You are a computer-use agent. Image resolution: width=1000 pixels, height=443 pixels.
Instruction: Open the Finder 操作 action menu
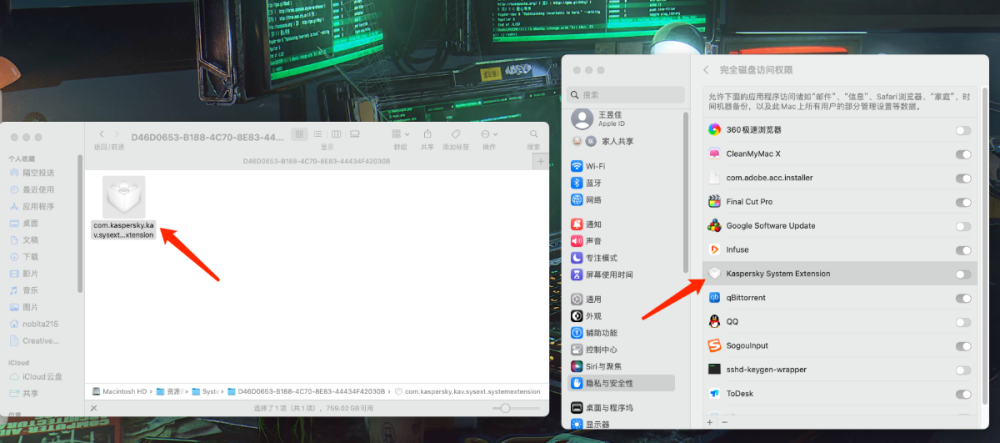pyautogui.click(x=489, y=134)
